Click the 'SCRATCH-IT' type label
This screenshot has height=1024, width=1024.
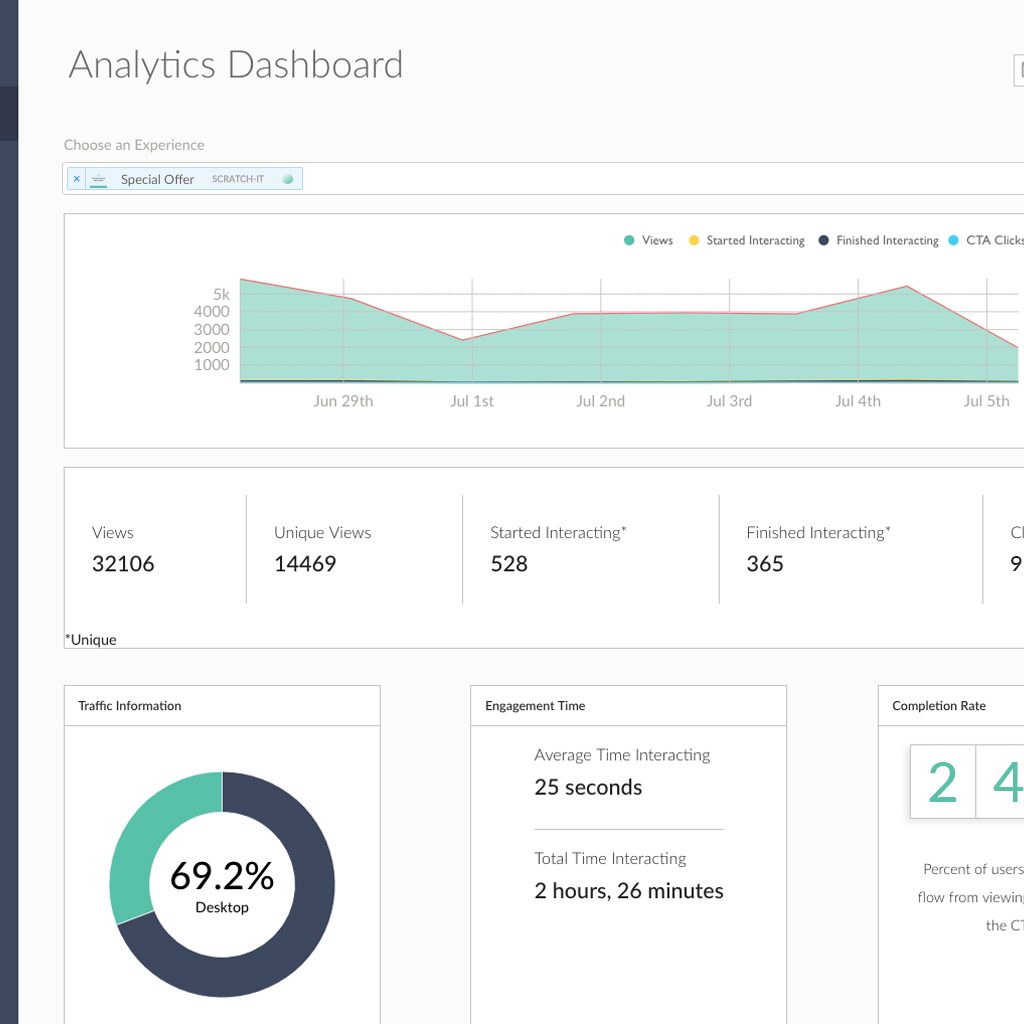pos(238,179)
